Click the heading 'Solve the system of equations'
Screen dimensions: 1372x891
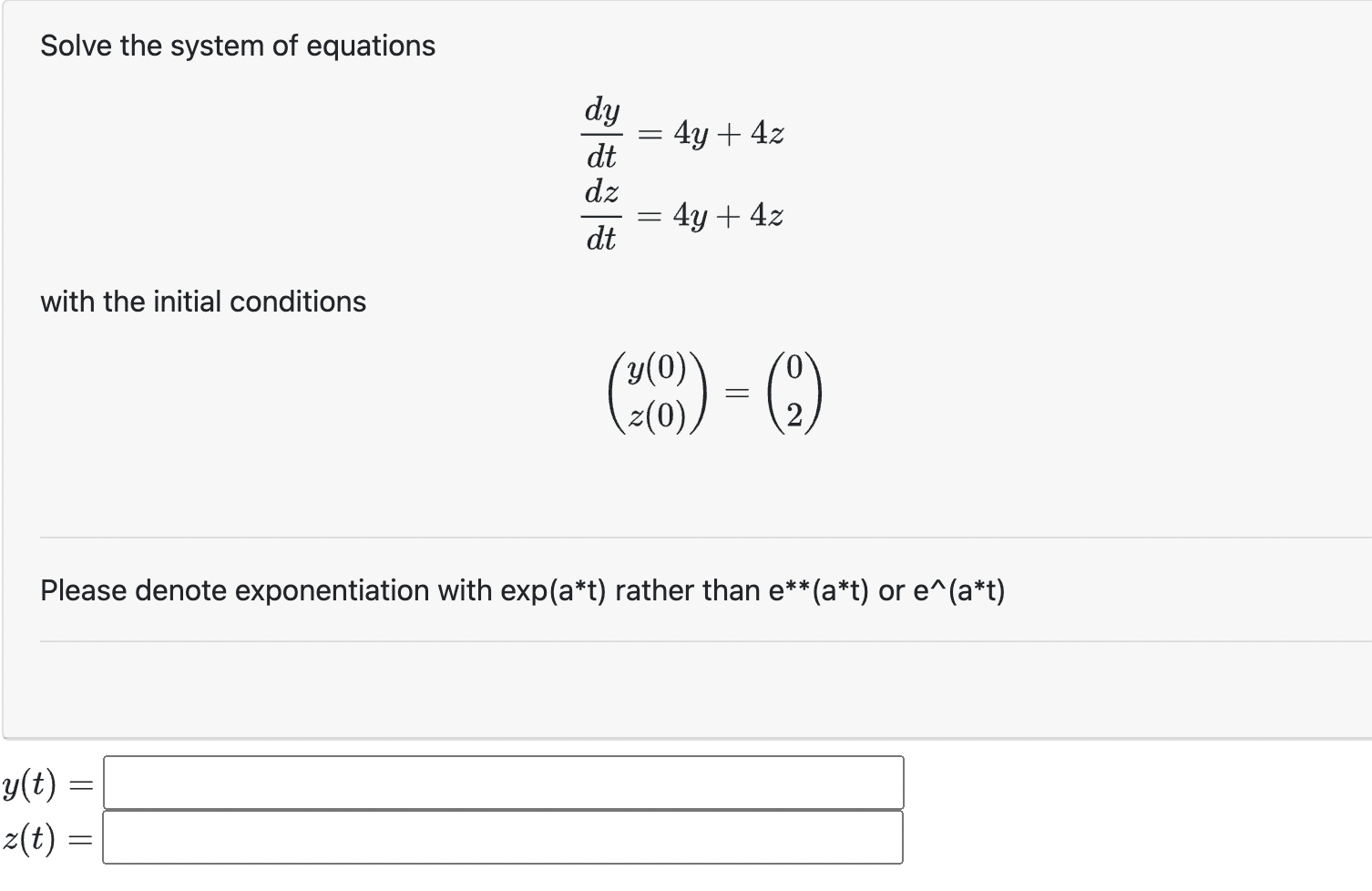click(x=237, y=46)
